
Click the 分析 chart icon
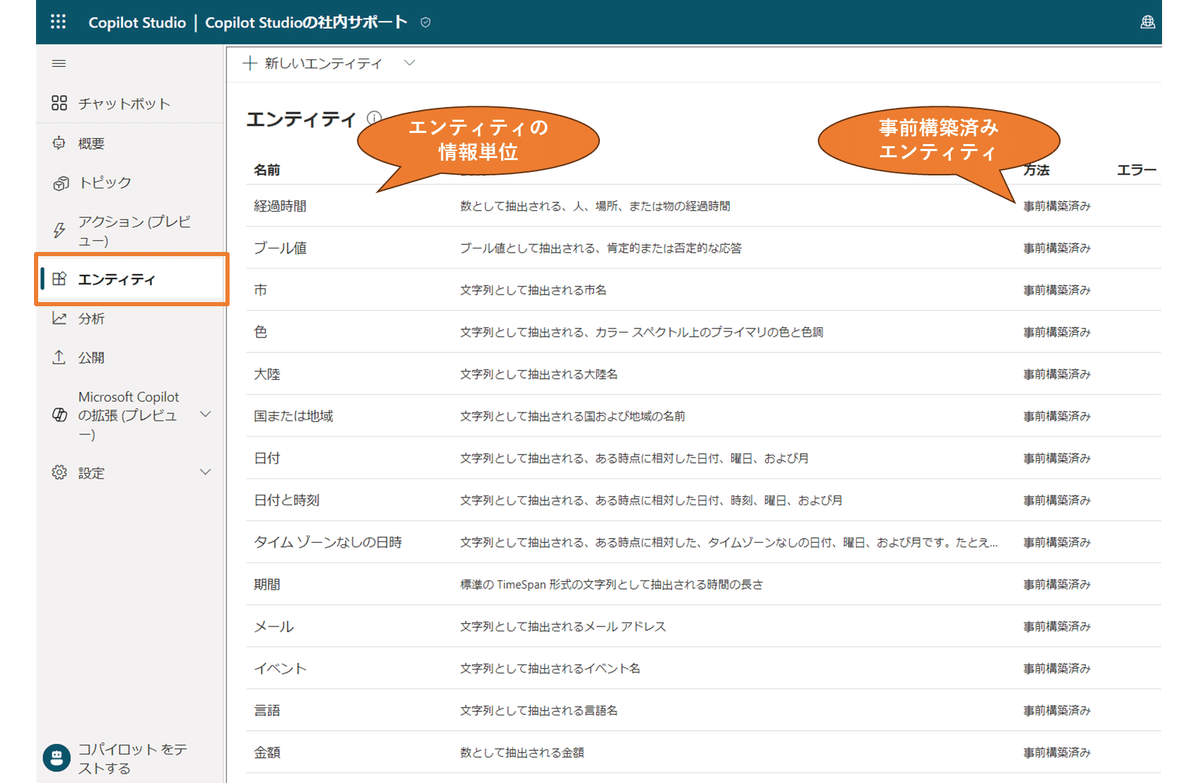(59, 318)
